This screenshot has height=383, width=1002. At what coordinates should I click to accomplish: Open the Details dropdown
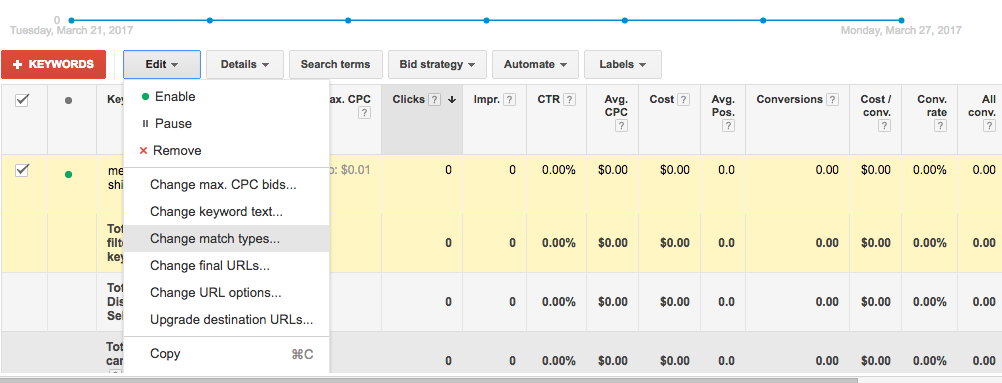(x=245, y=65)
